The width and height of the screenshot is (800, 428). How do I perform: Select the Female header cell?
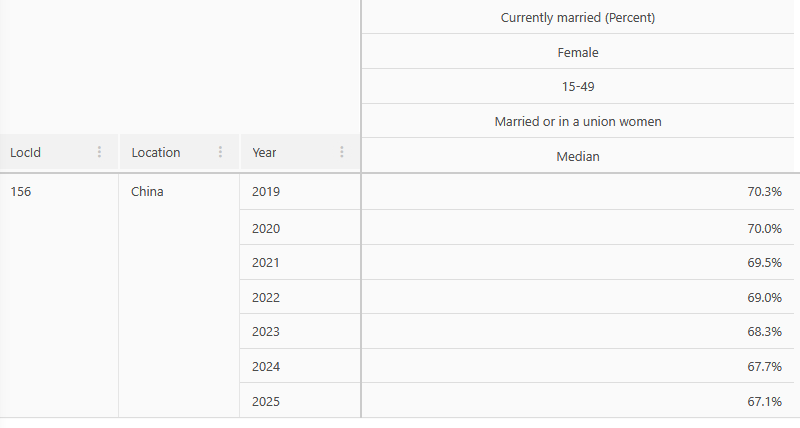click(578, 52)
